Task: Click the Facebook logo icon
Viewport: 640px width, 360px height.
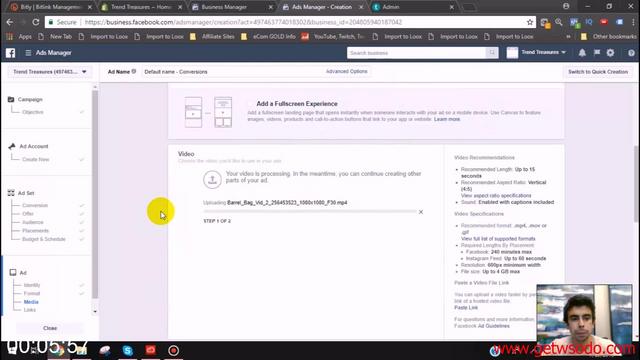Action: pos(11,53)
